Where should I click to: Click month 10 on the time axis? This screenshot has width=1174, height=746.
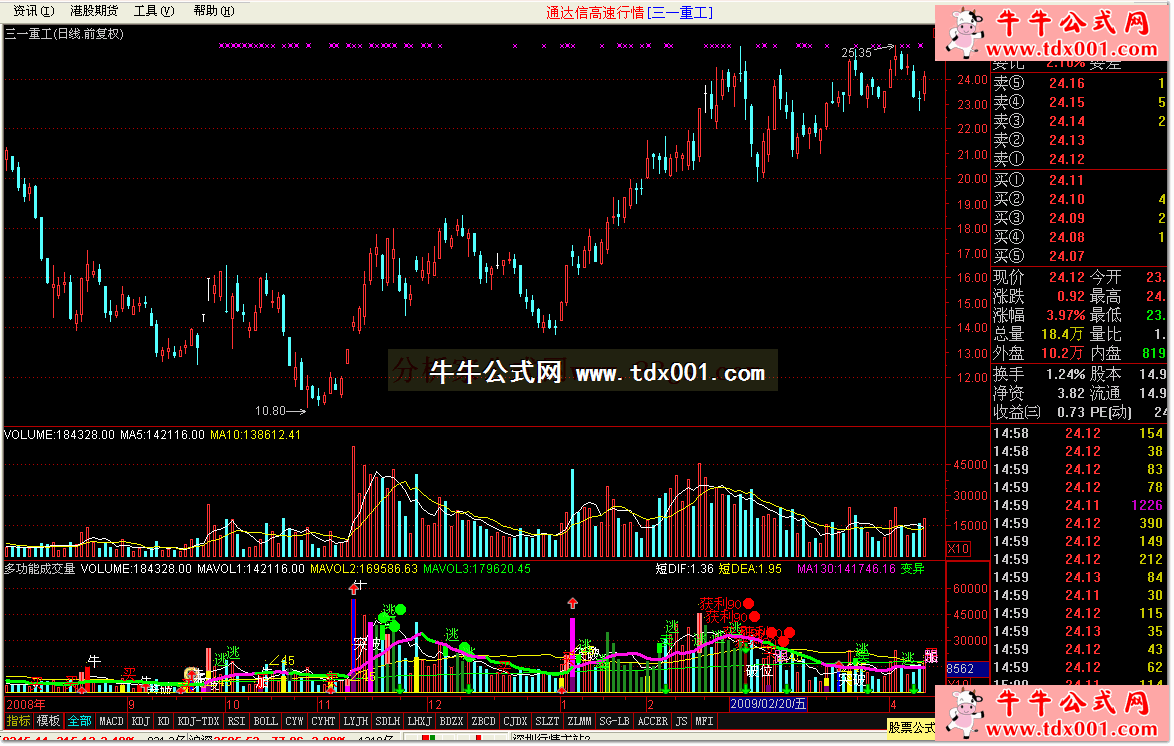coord(233,704)
